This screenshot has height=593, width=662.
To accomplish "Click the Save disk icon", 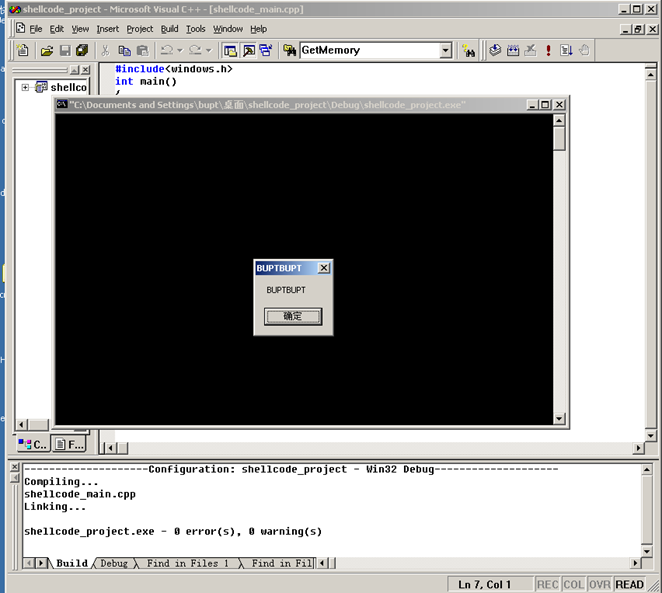I will click(64, 50).
